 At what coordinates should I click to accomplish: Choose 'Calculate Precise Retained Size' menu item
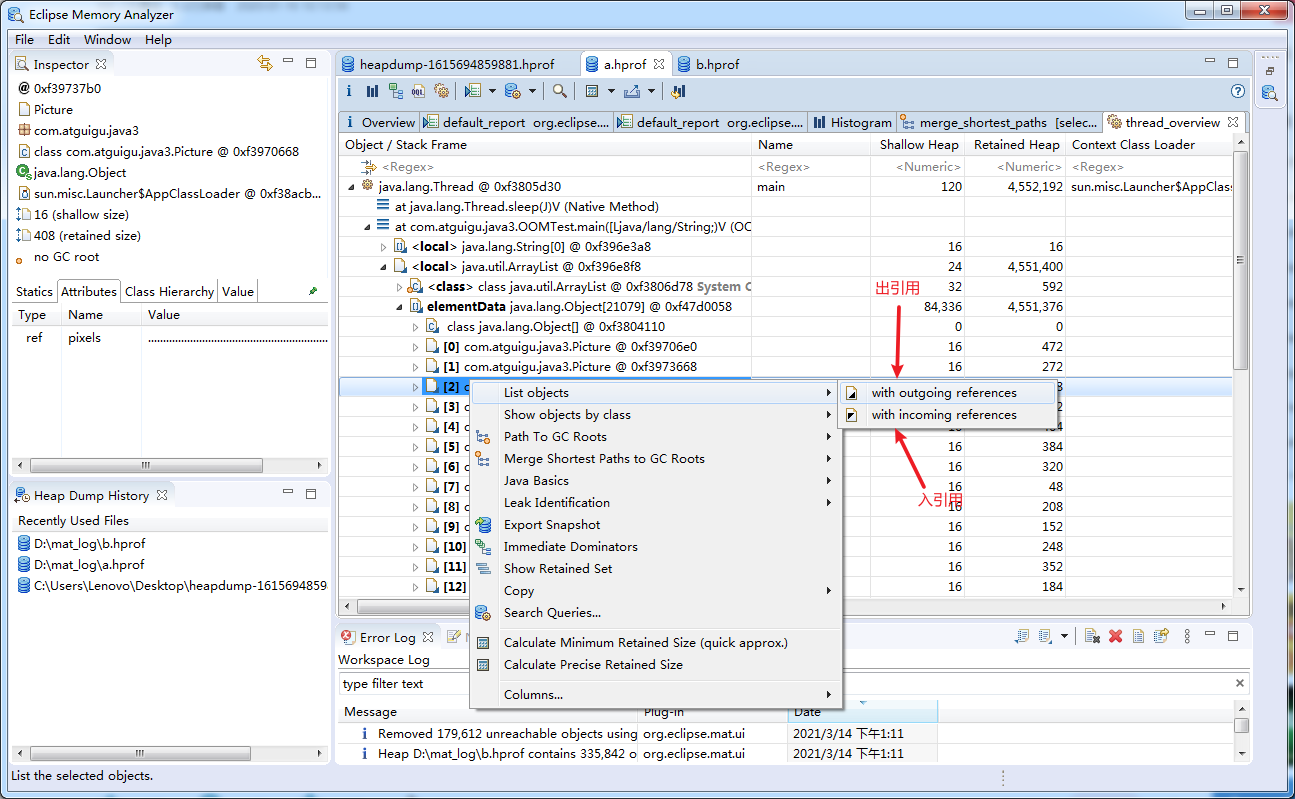click(655, 665)
